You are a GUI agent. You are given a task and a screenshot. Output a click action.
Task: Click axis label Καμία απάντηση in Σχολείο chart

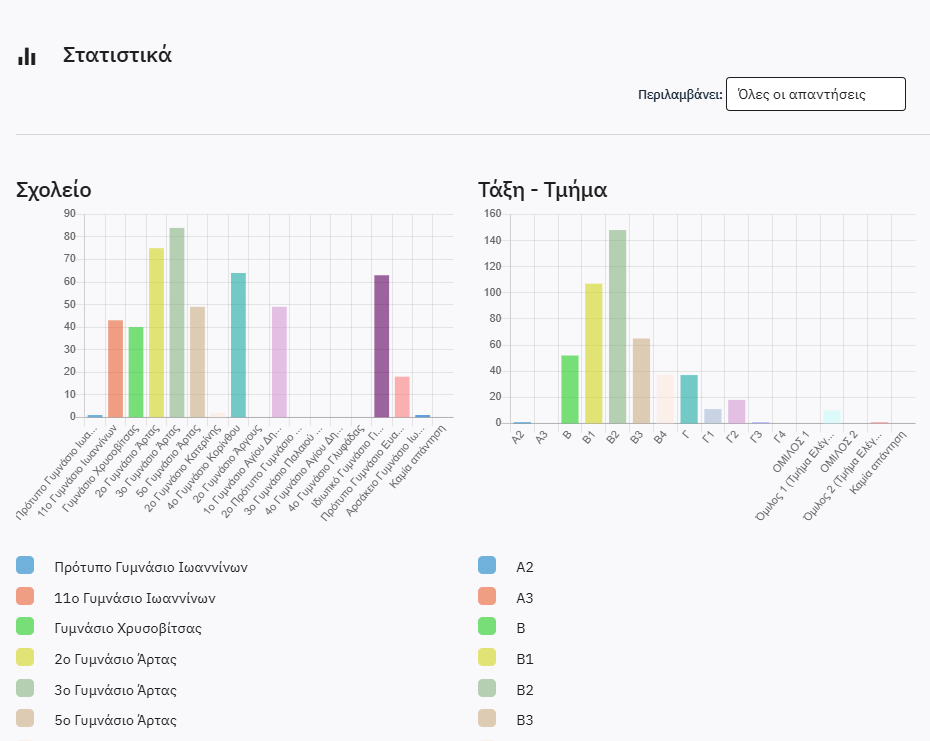tap(417, 457)
